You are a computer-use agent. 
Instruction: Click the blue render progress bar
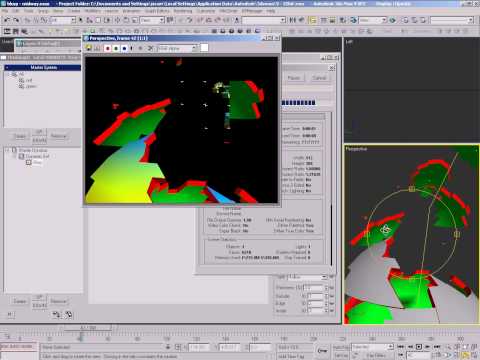pyautogui.click(x=298, y=103)
